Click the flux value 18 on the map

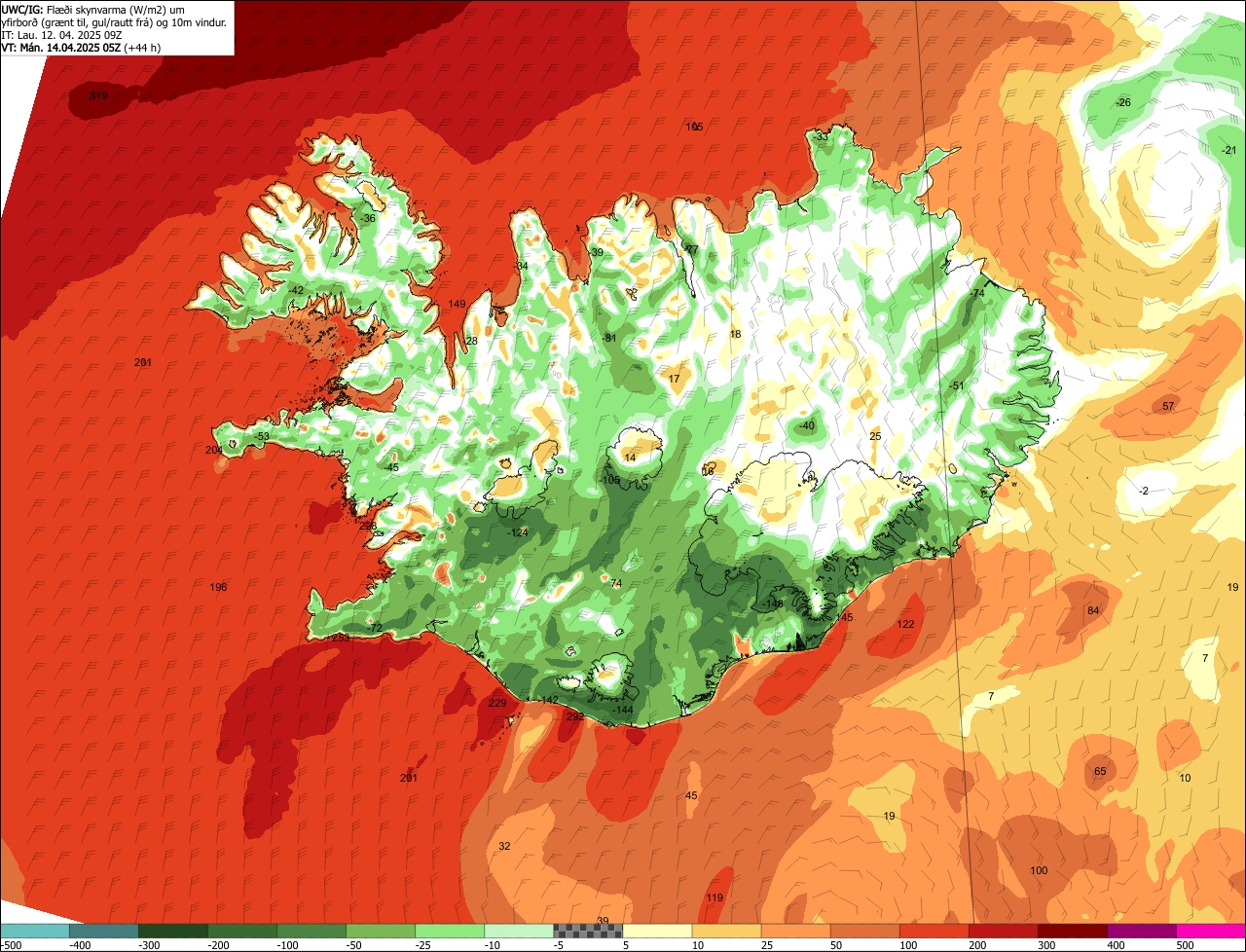[736, 334]
